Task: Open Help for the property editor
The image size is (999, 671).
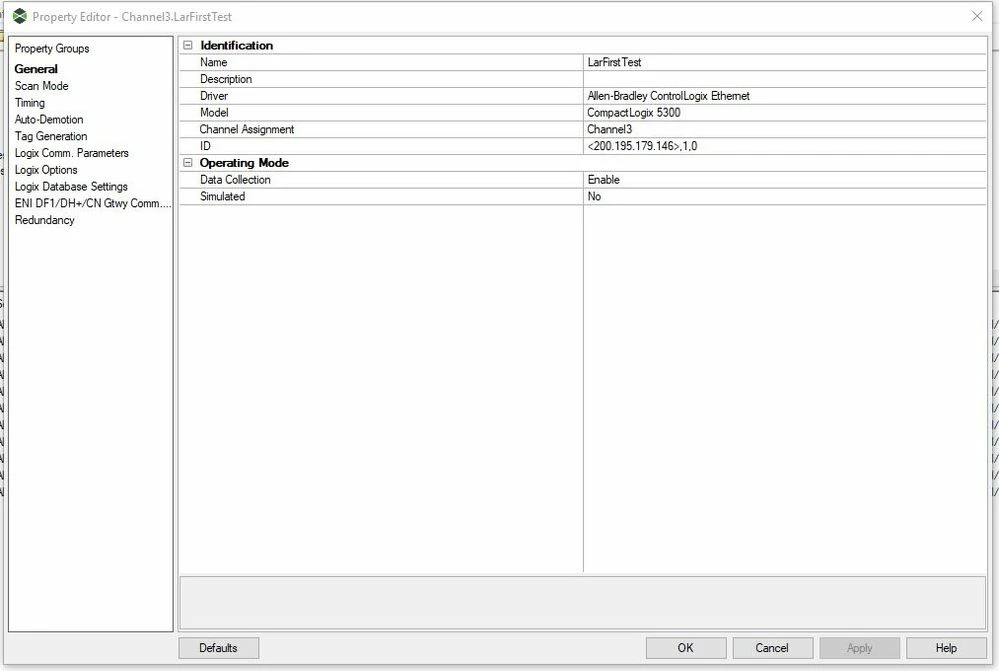Action: (946, 648)
